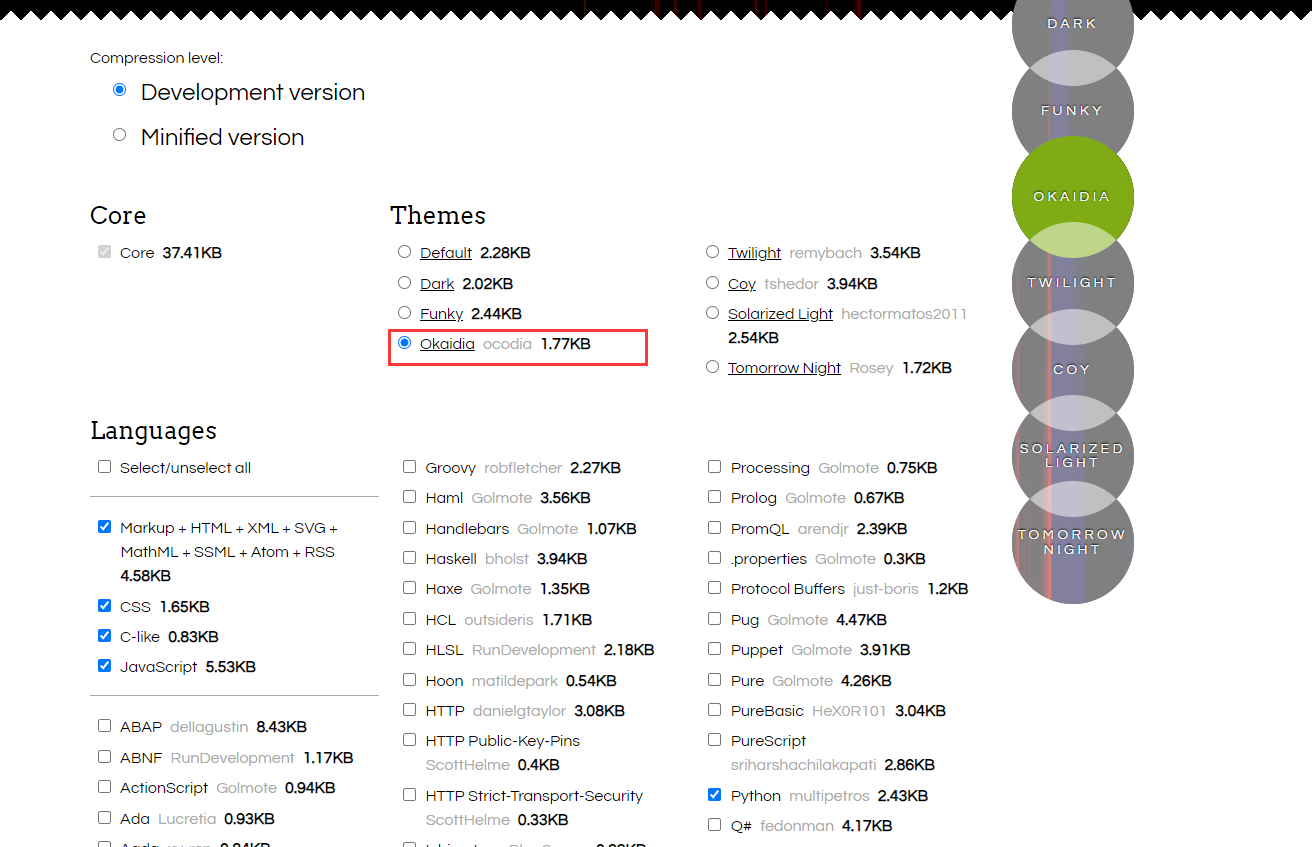The width and height of the screenshot is (1312, 847).
Task: Click the Twilight theme link
Action: point(754,252)
